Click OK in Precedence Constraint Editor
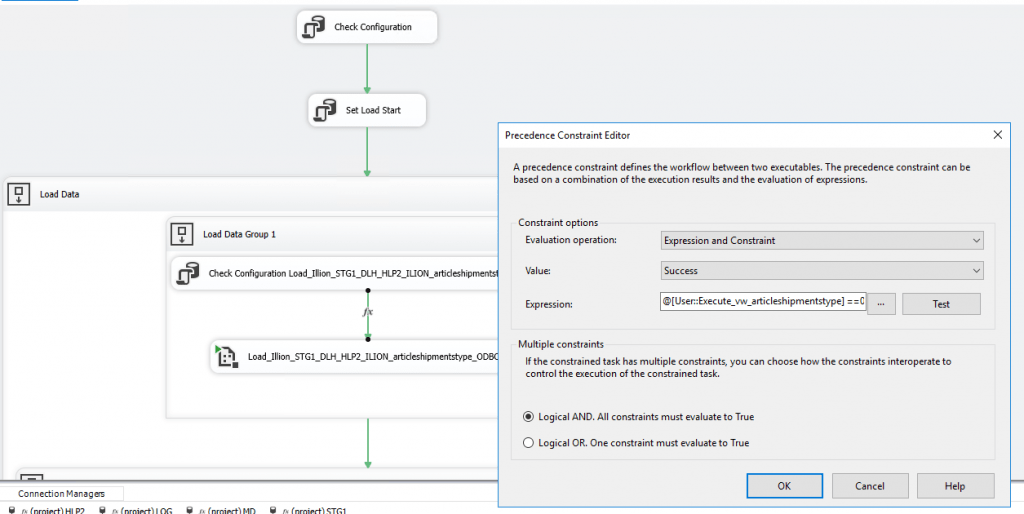 point(784,486)
